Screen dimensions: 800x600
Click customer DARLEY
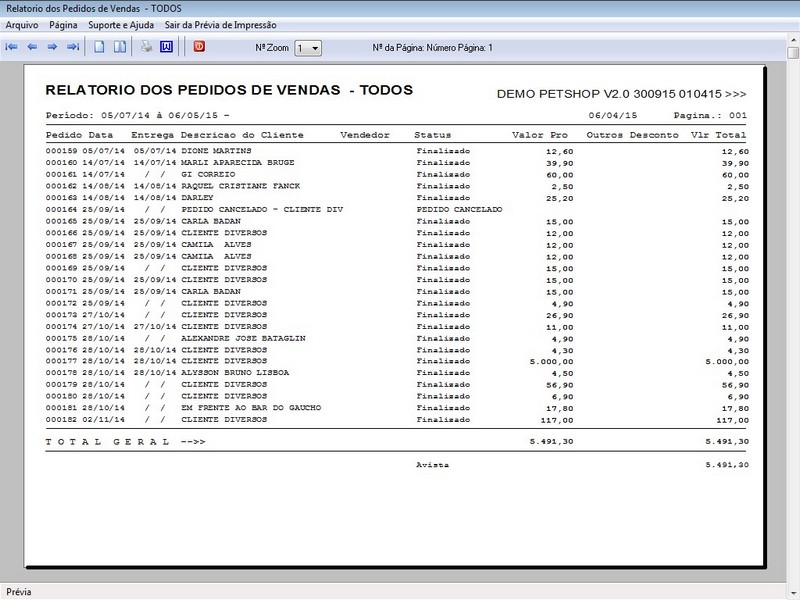(197, 198)
